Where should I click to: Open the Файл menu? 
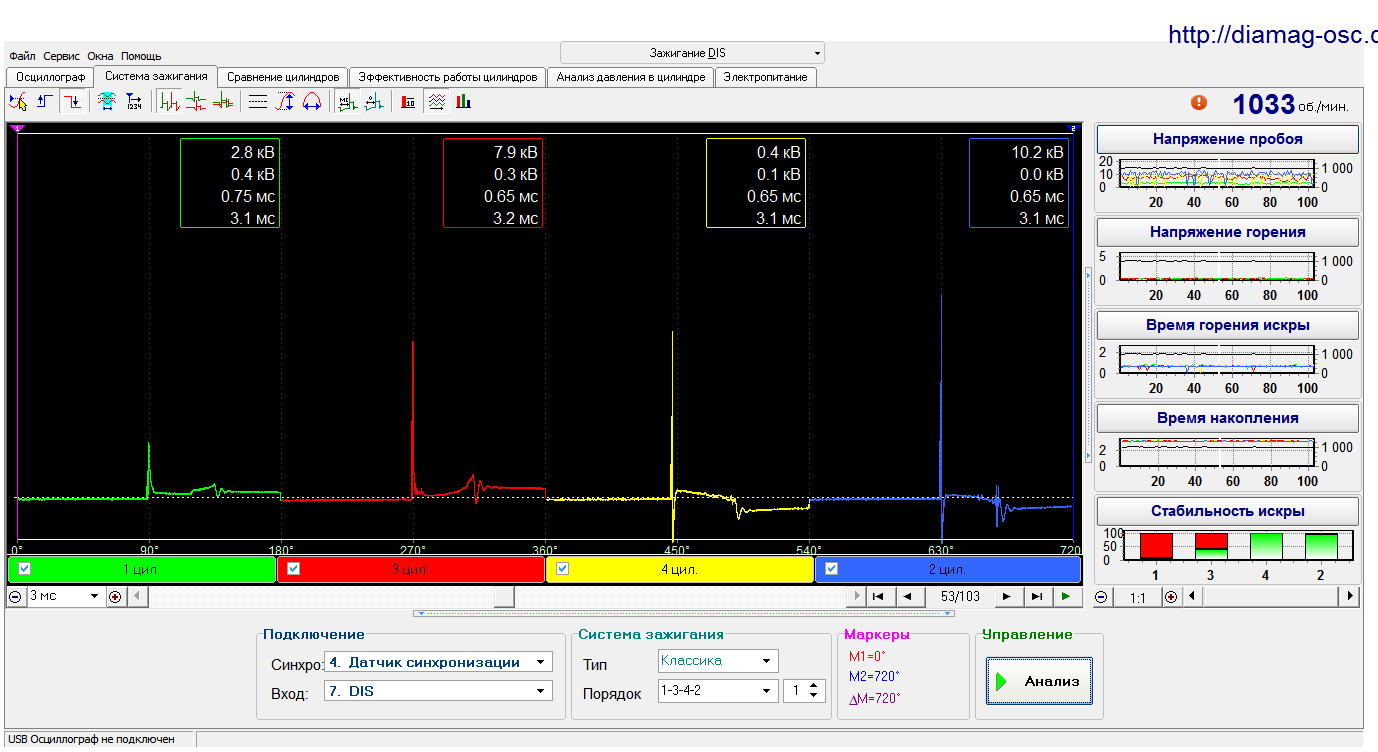coord(22,56)
